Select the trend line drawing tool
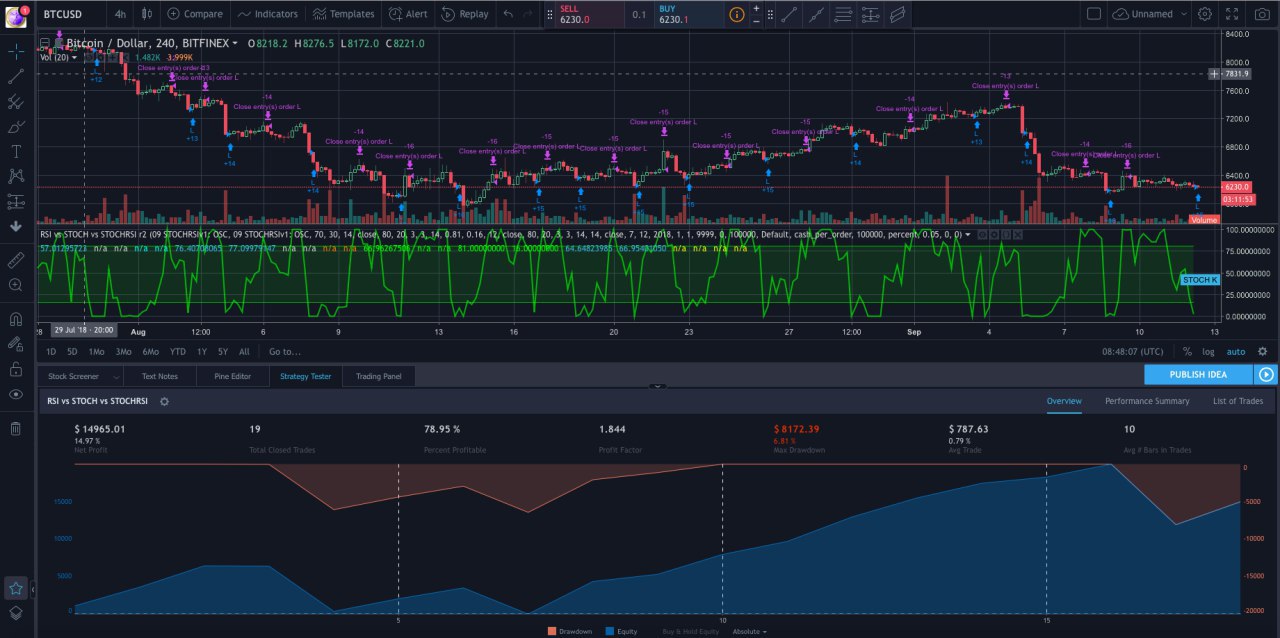The image size is (1280, 638). (x=16, y=76)
